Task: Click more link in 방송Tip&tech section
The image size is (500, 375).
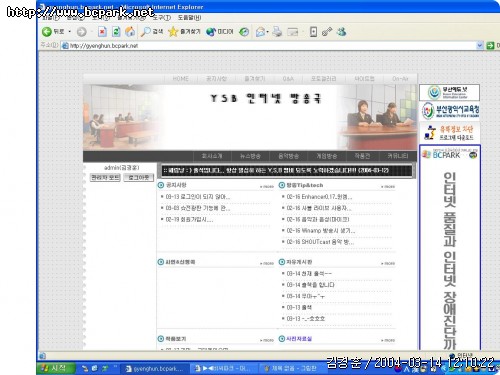Action: pyautogui.click(x=388, y=187)
